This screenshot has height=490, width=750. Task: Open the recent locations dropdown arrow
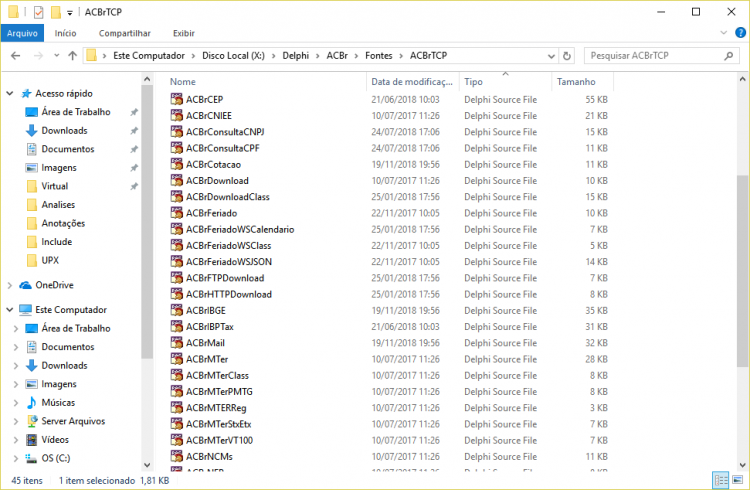click(x=56, y=56)
